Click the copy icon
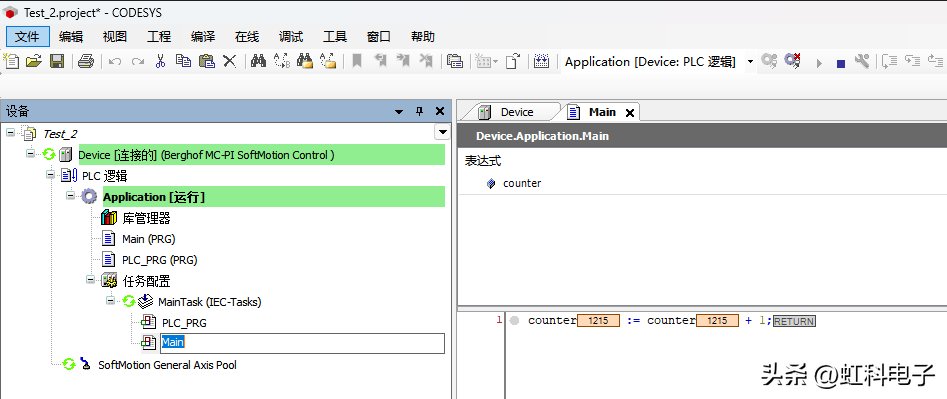Image resolution: width=947 pixels, height=399 pixels. [x=183, y=61]
